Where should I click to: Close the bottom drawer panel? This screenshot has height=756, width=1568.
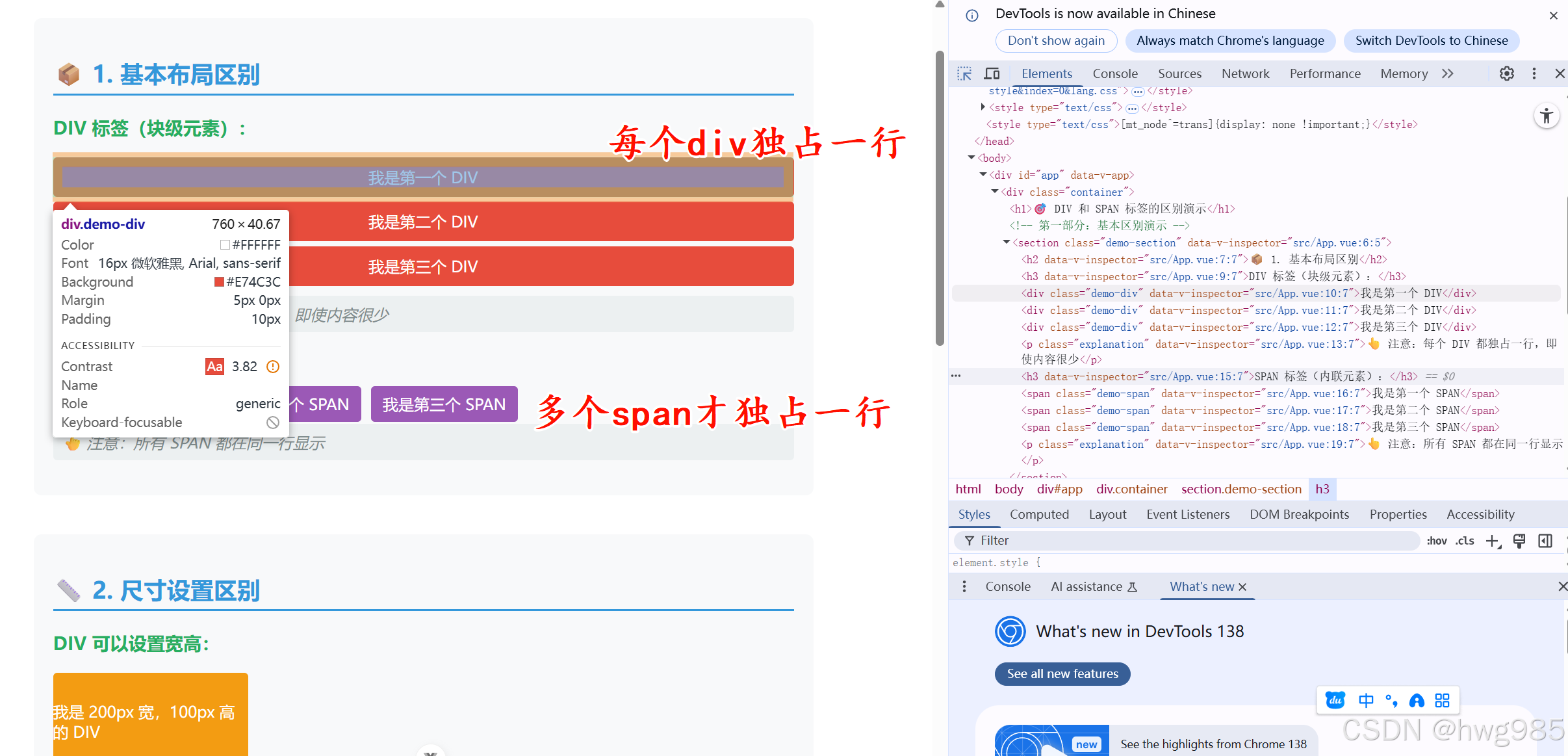(x=1562, y=586)
